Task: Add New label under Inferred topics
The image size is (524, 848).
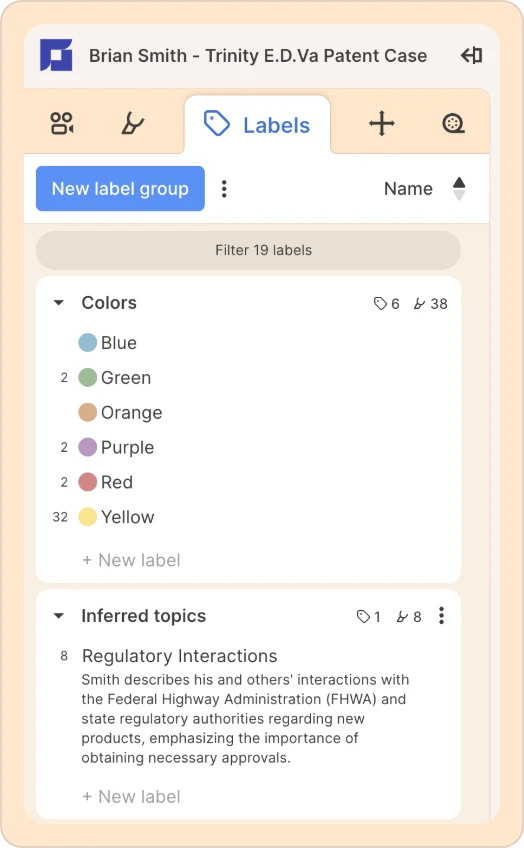Action: (131, 797)
